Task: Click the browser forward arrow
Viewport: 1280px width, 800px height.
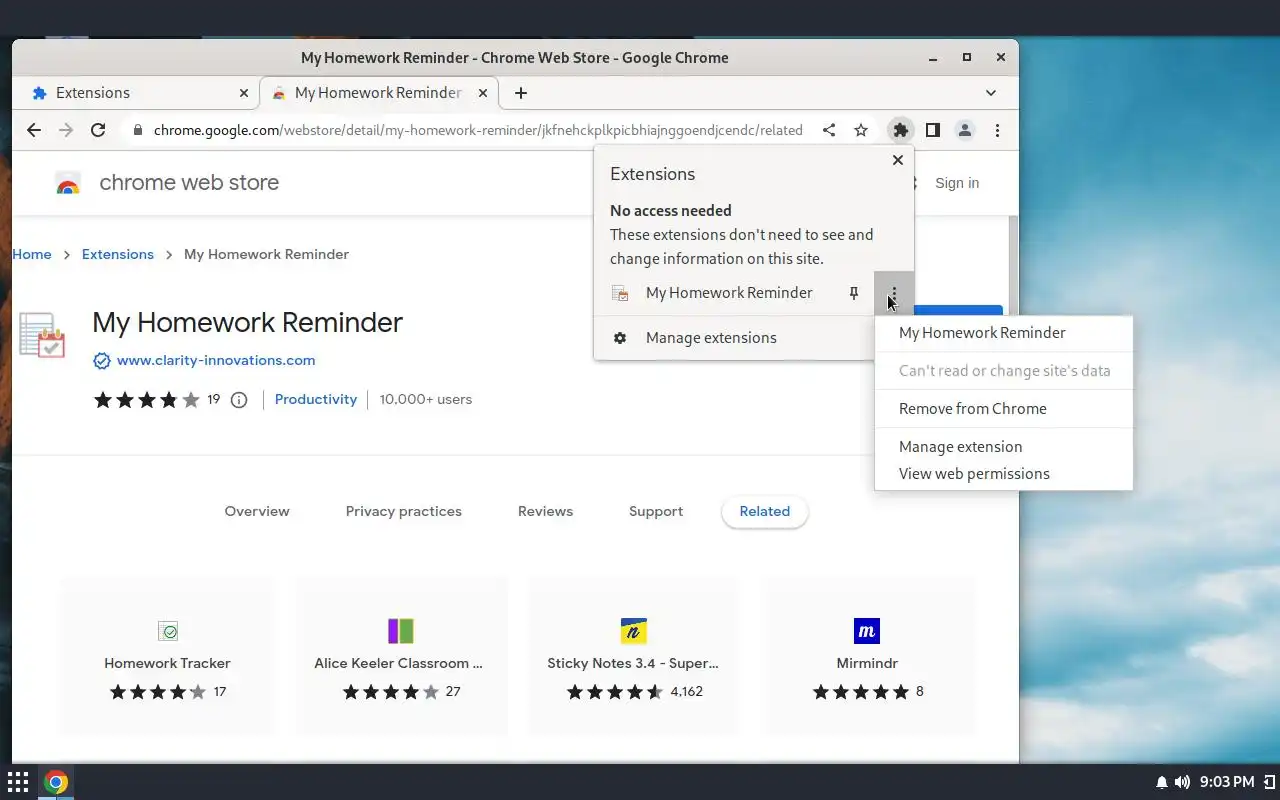Action: pos(66,130)
